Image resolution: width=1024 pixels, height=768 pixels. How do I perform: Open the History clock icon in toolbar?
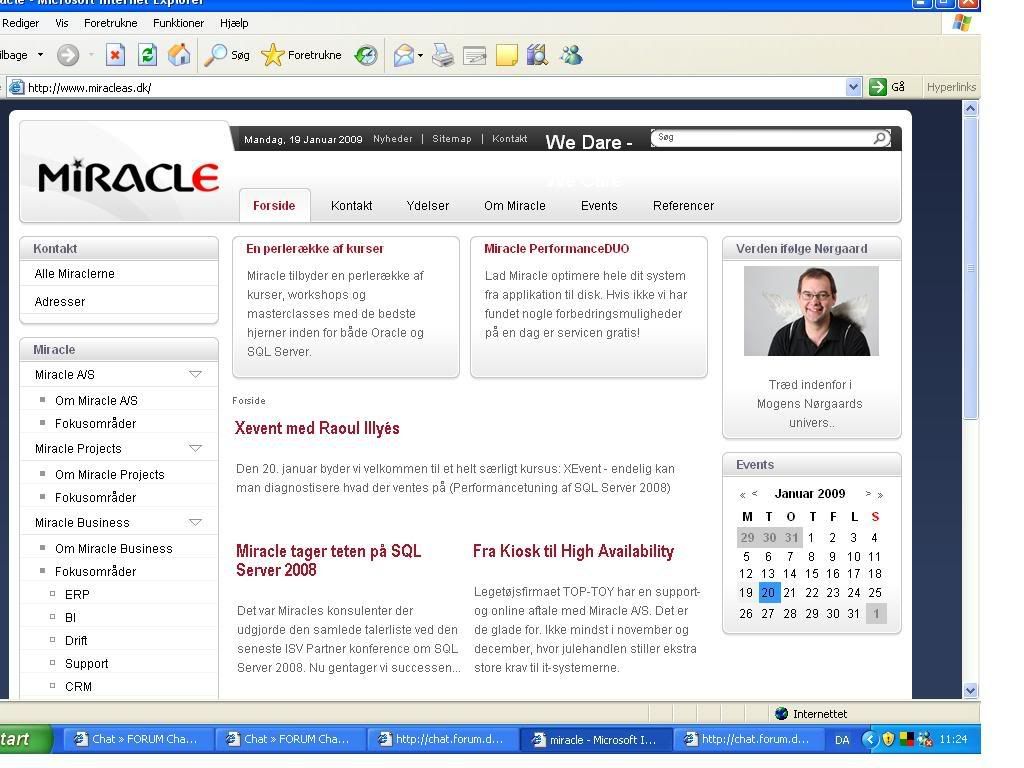pyautogui.click(x=366, y=56)
